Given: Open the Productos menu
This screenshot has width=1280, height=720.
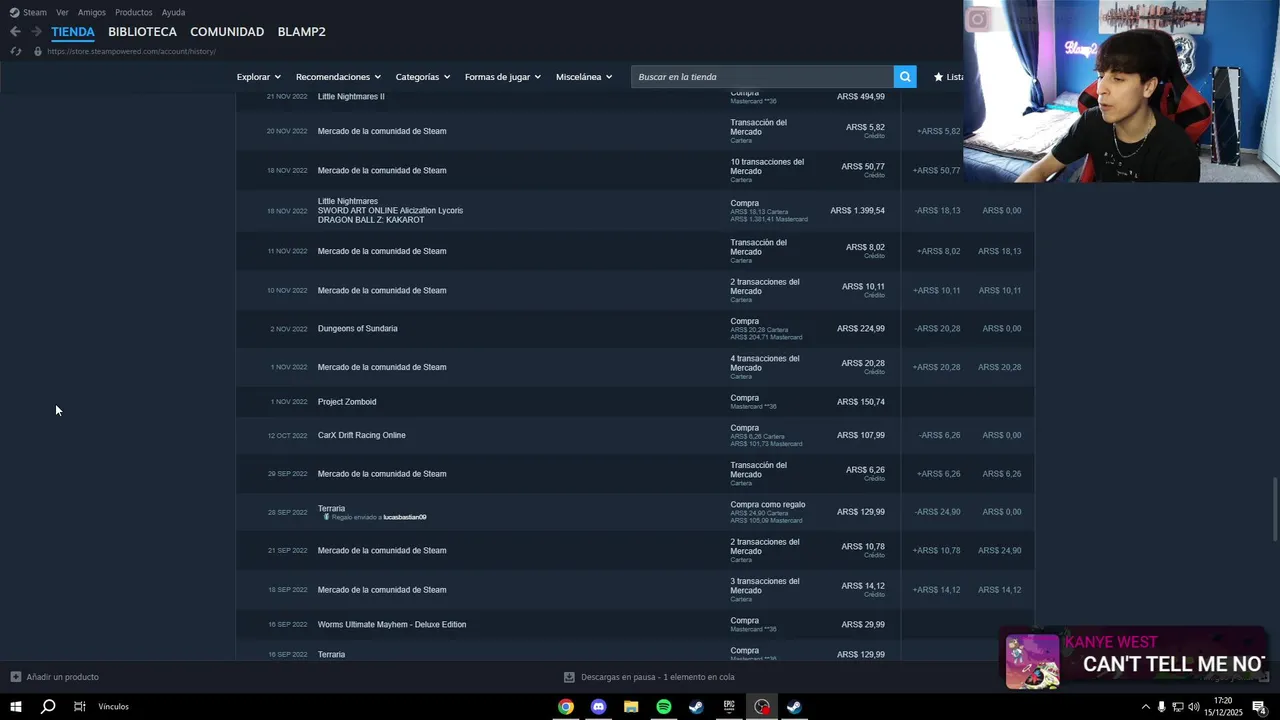Looking at the screenshot, I should (x=134, y=13).
